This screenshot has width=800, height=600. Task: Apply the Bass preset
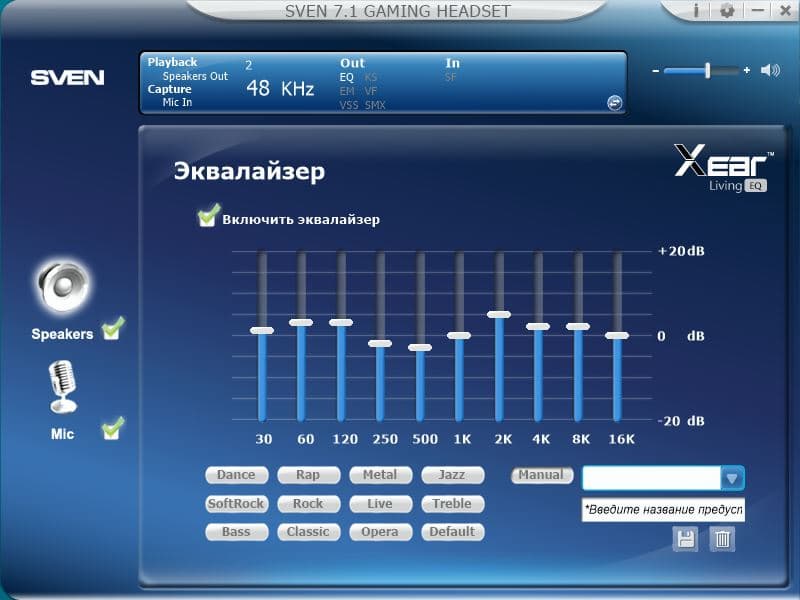237,532
